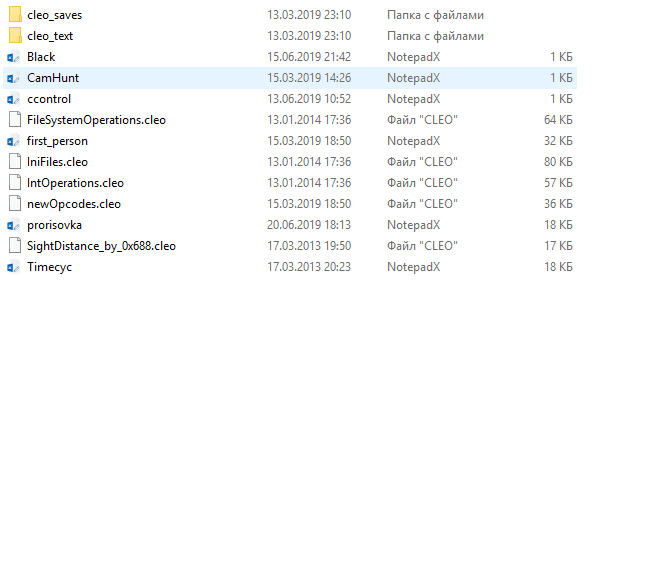Select the cleo_text folder name
Screen dimensions: 645x585
click(50, 36)
